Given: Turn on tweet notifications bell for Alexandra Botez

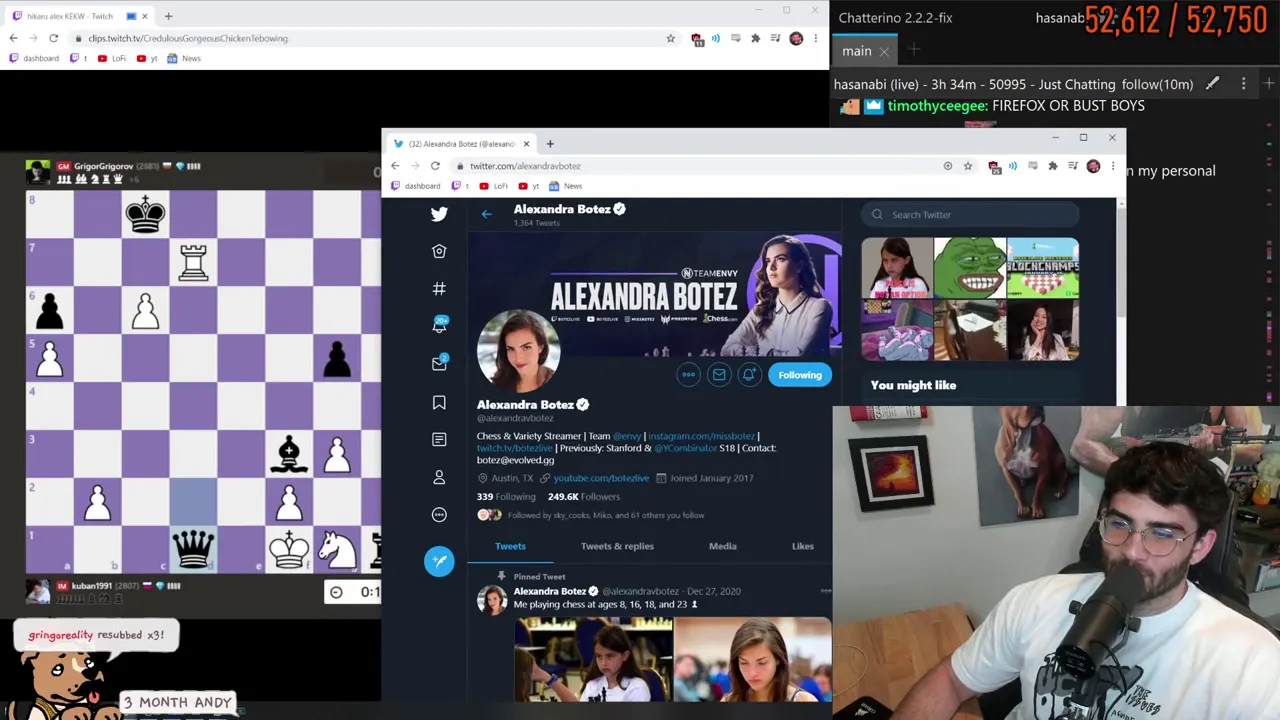Looking at the screenshot, I should 749,375.
